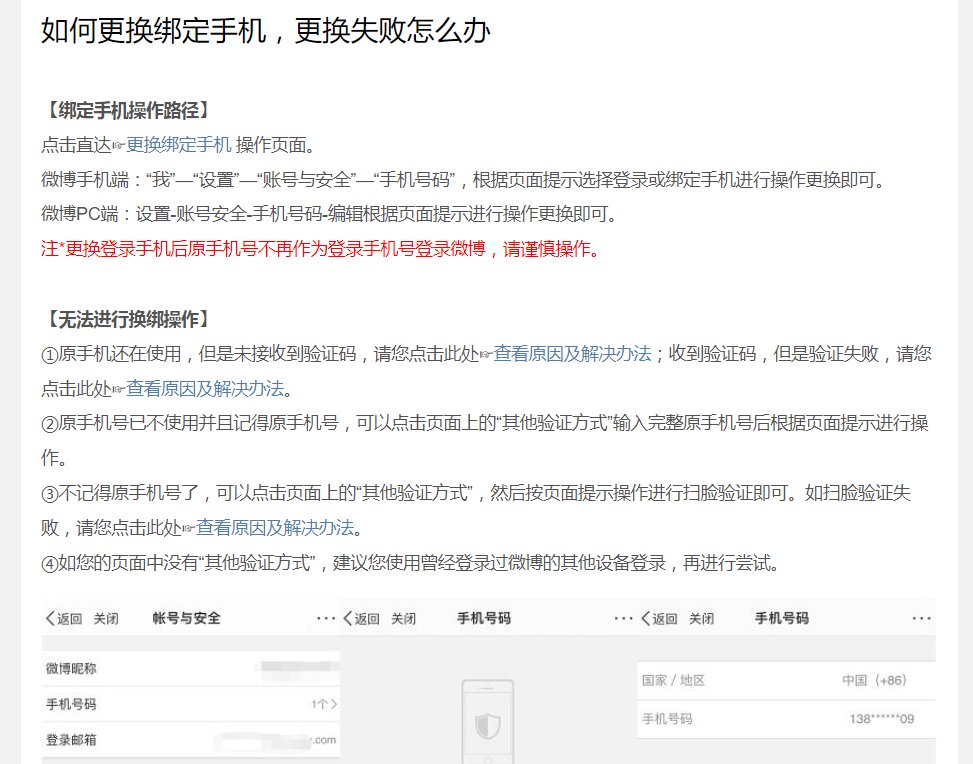Image resolution: width=973 pixels, height=764 pixels.
Task: Tap 返回 arrow on 帐号与安全 screen
Action: 63,618
